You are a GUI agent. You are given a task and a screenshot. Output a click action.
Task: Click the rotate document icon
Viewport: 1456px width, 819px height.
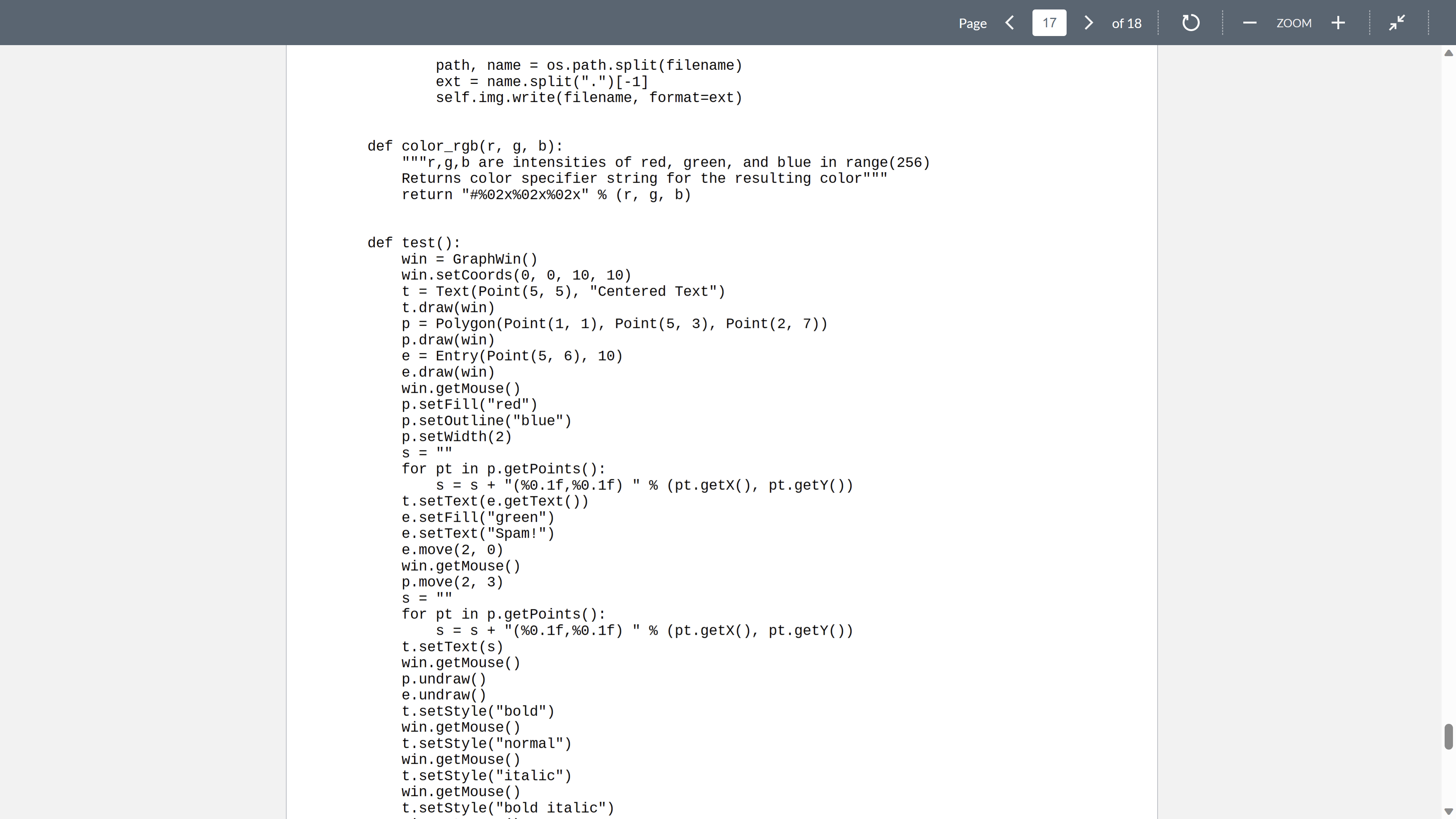[x=1190, y=23]
